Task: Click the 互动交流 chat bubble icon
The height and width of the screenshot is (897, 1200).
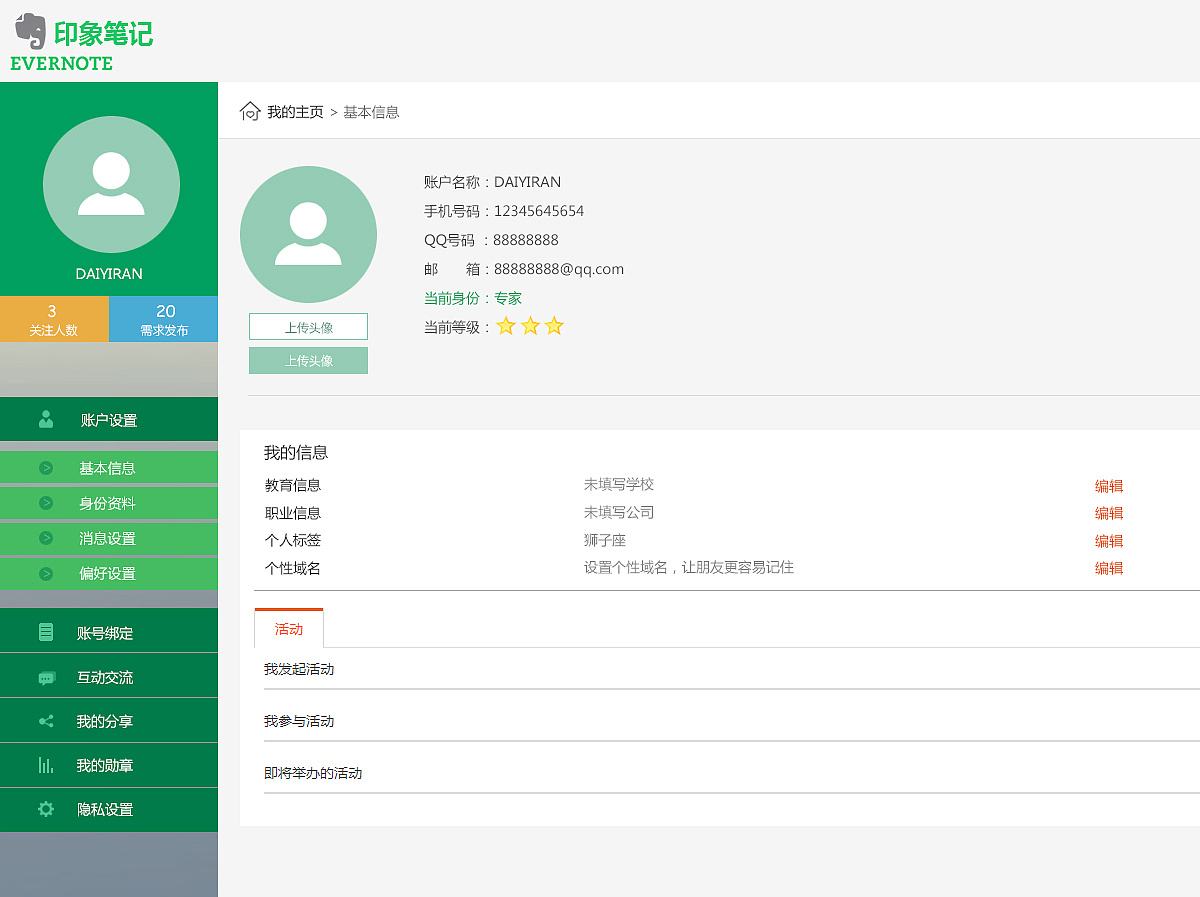Action: pos(44,676)
